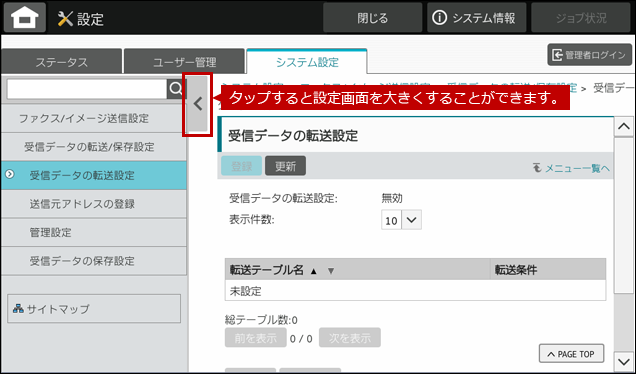Open 送信元アドレスの登録
This screenshot has width=636, height=374.
point(94,204)
